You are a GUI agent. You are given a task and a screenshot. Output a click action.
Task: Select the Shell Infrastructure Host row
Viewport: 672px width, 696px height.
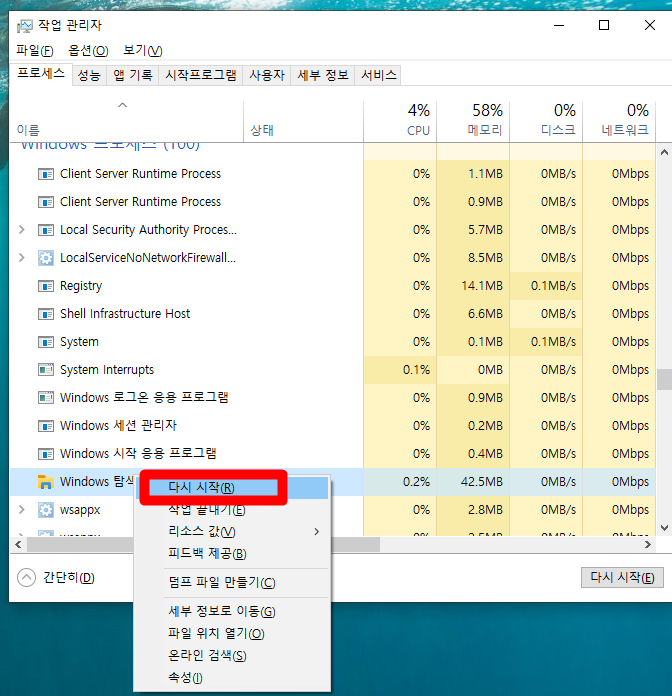(333, 314)
